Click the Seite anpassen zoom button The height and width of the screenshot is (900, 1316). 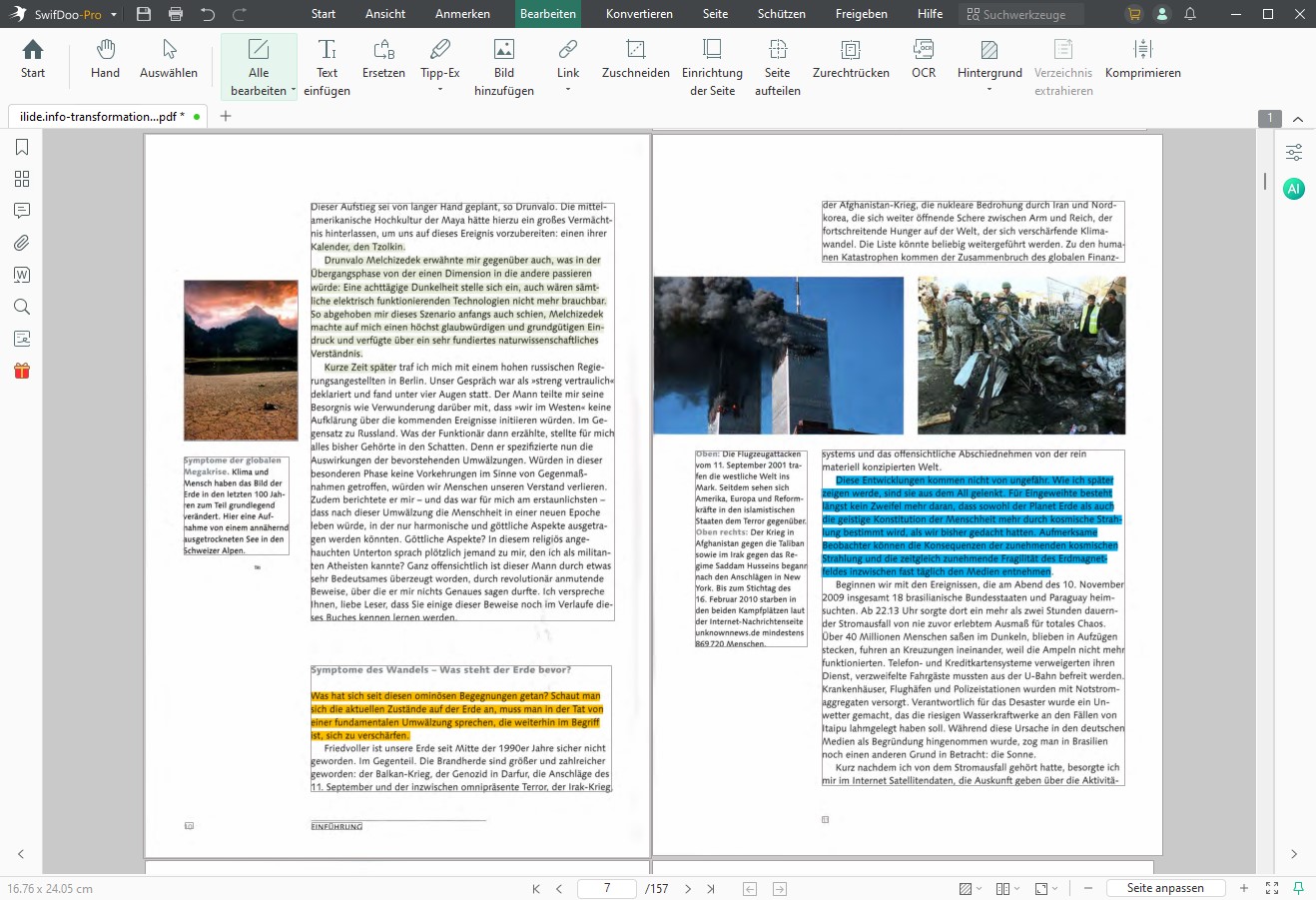point(1165,888)
